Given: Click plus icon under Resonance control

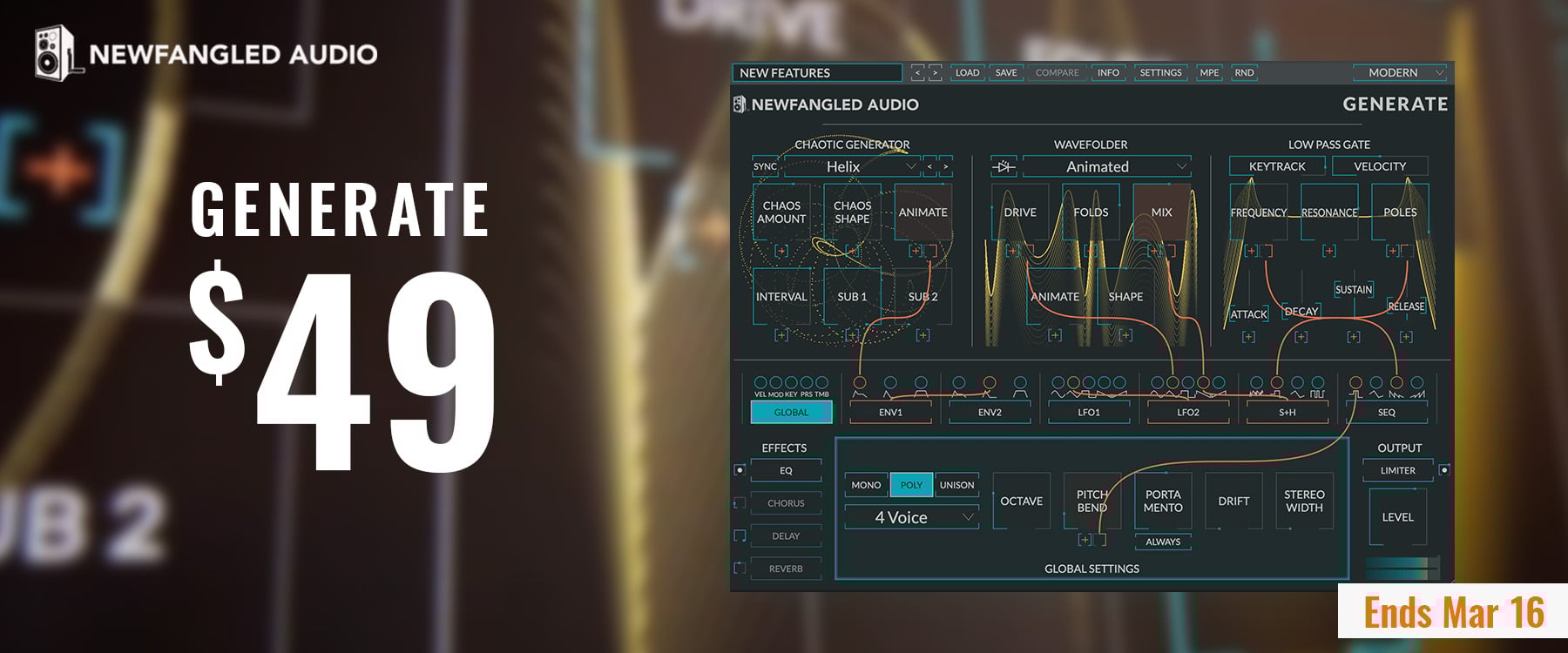Looking at the screenshot, I should (x=1328, y=251).
